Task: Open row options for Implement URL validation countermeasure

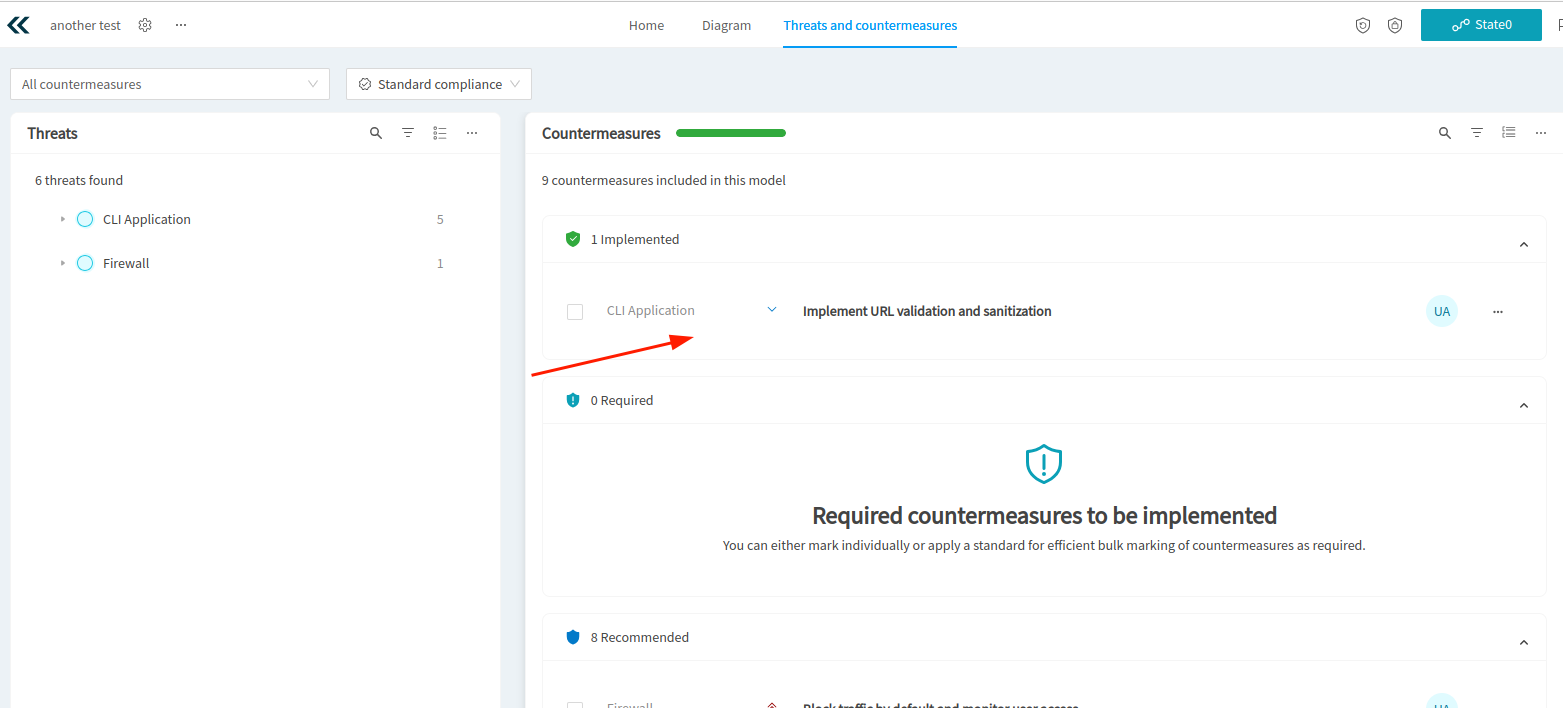Action: point(1498,312)
